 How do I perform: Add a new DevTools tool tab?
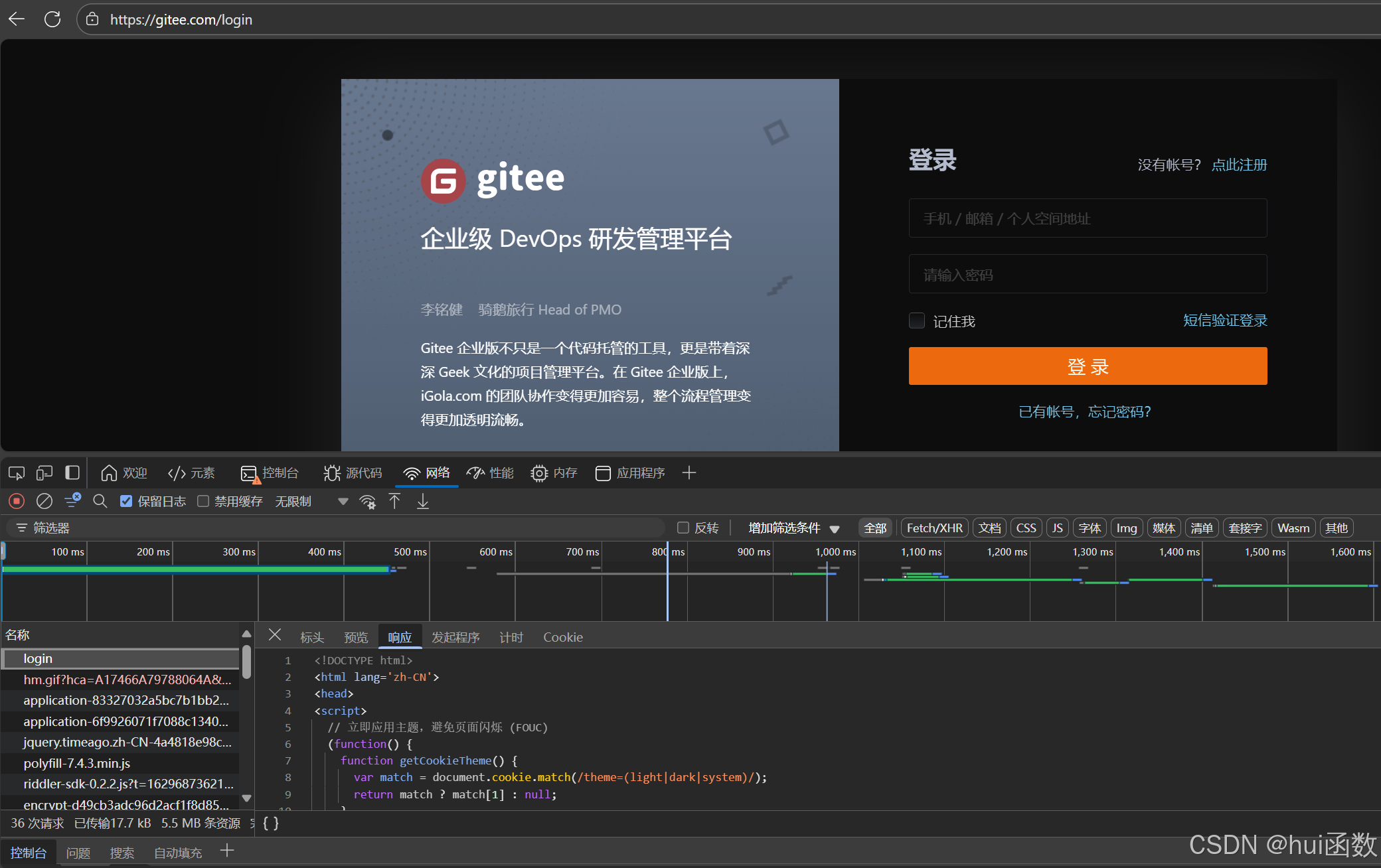(689, 472)
